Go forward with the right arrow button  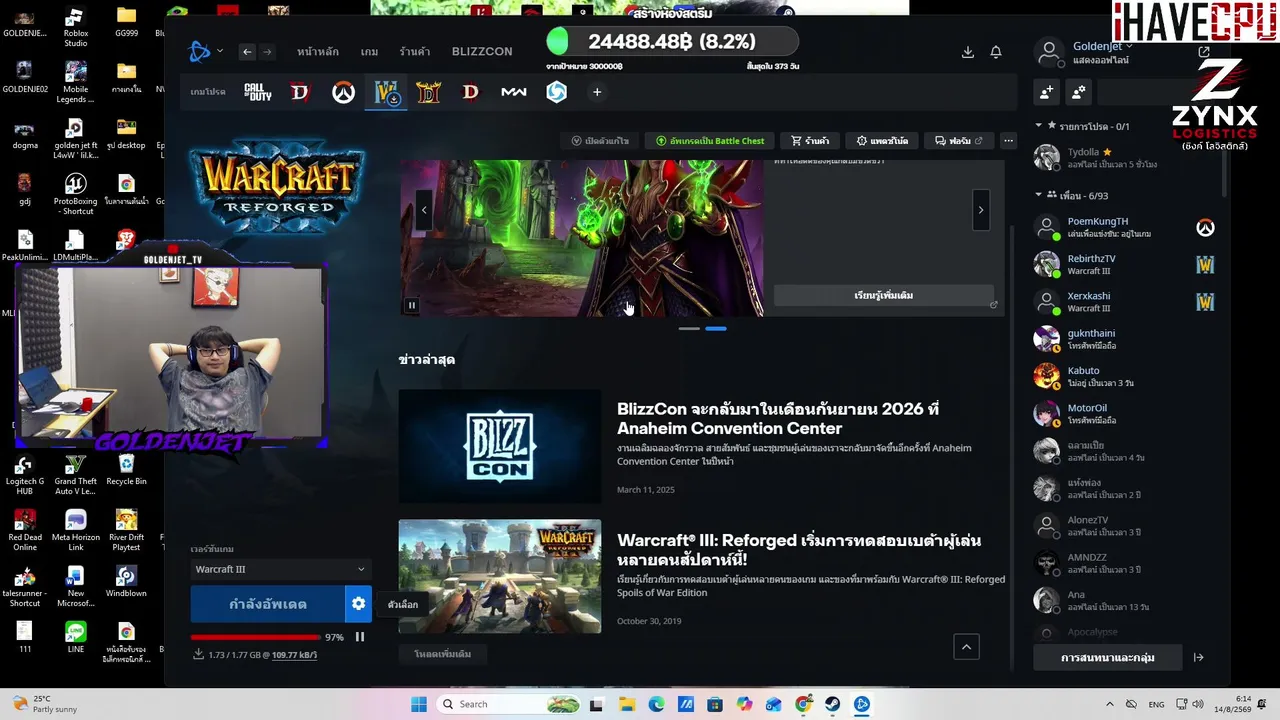point(266,52)
